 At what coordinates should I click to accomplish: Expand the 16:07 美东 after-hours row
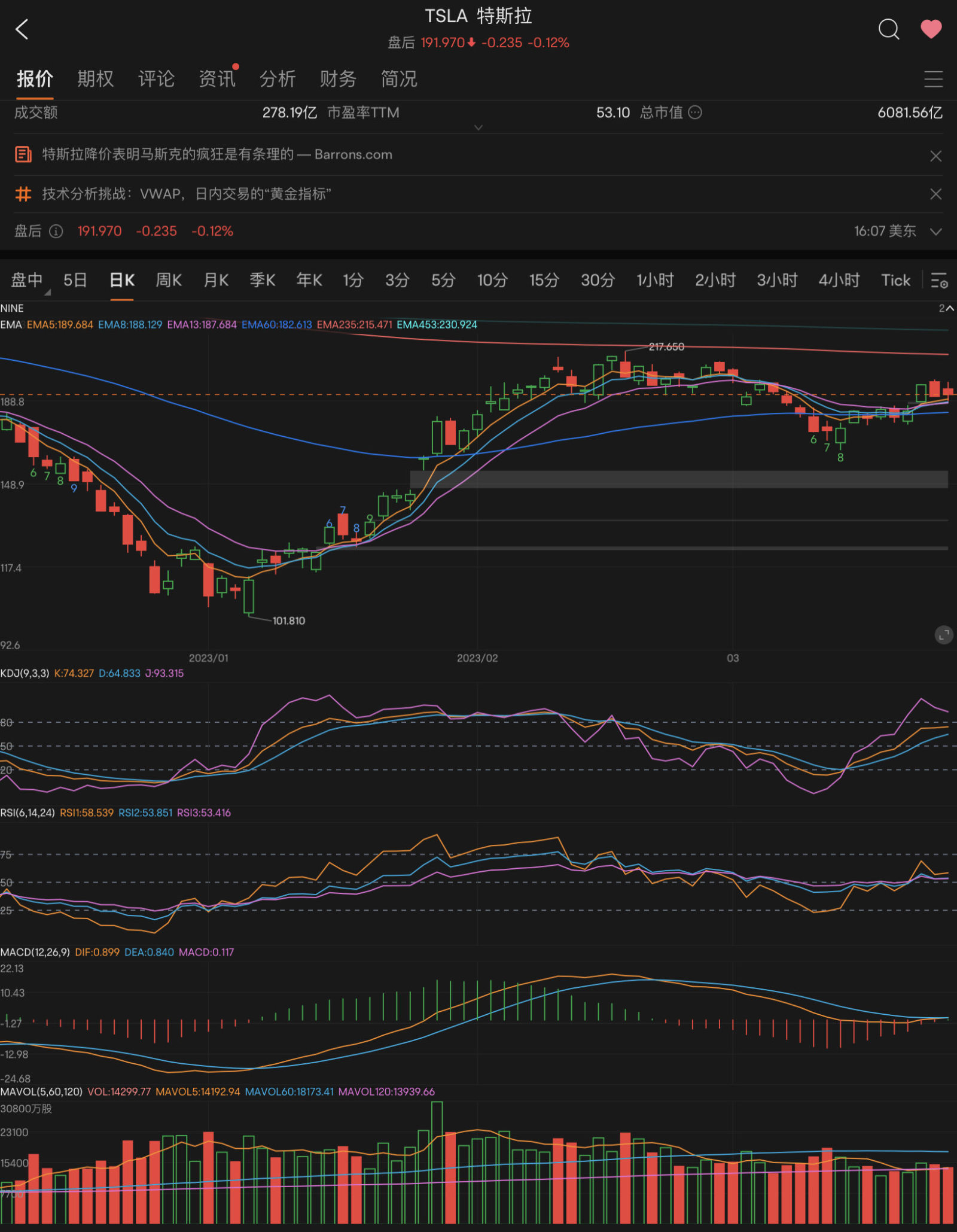click(x=936, y=231)
